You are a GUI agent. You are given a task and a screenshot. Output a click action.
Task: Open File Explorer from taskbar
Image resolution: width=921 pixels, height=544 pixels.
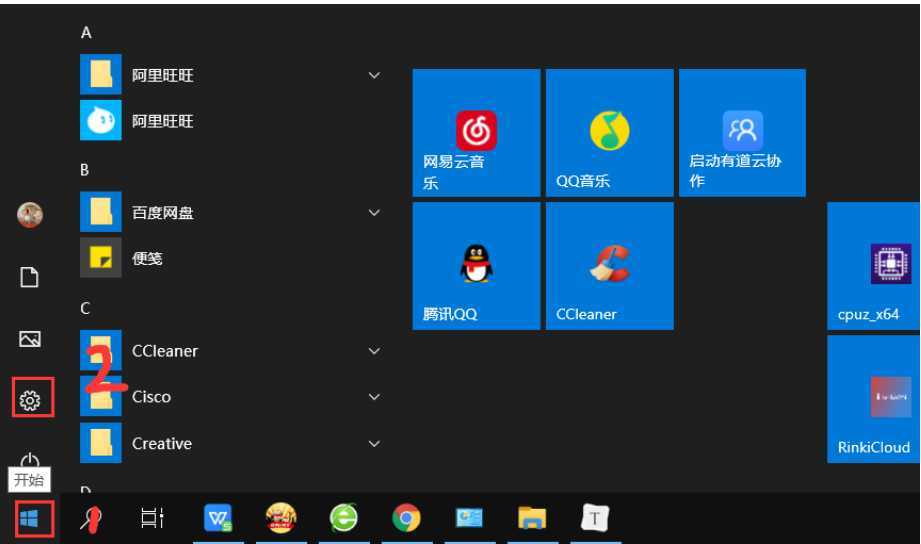pyautogui.click(x=532, y=518)
